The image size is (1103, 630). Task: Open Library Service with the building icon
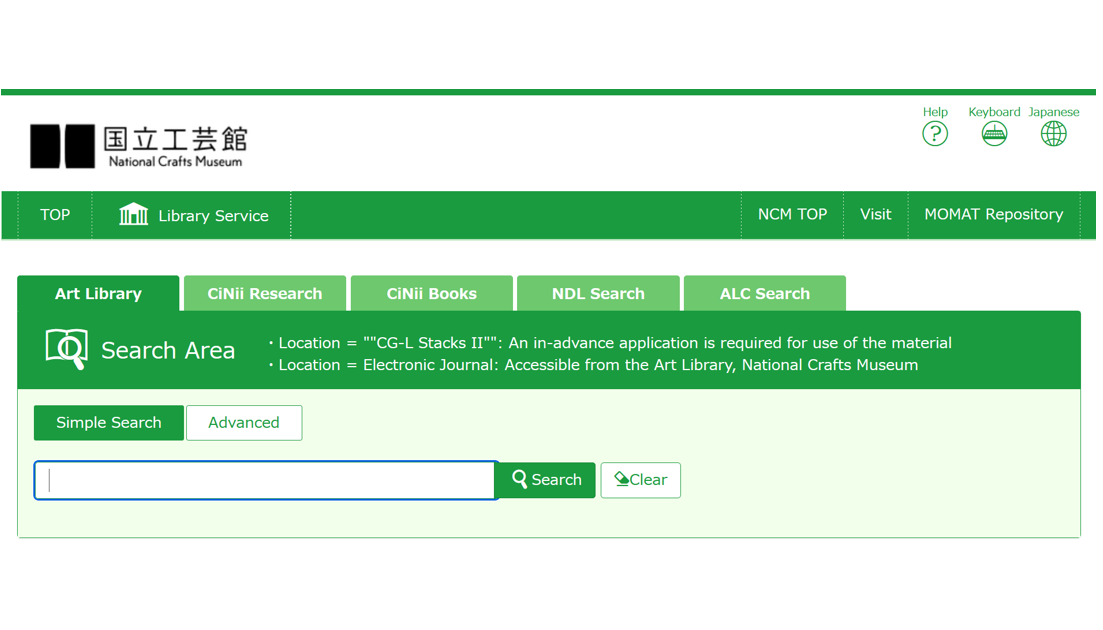(x=193, y=215)
